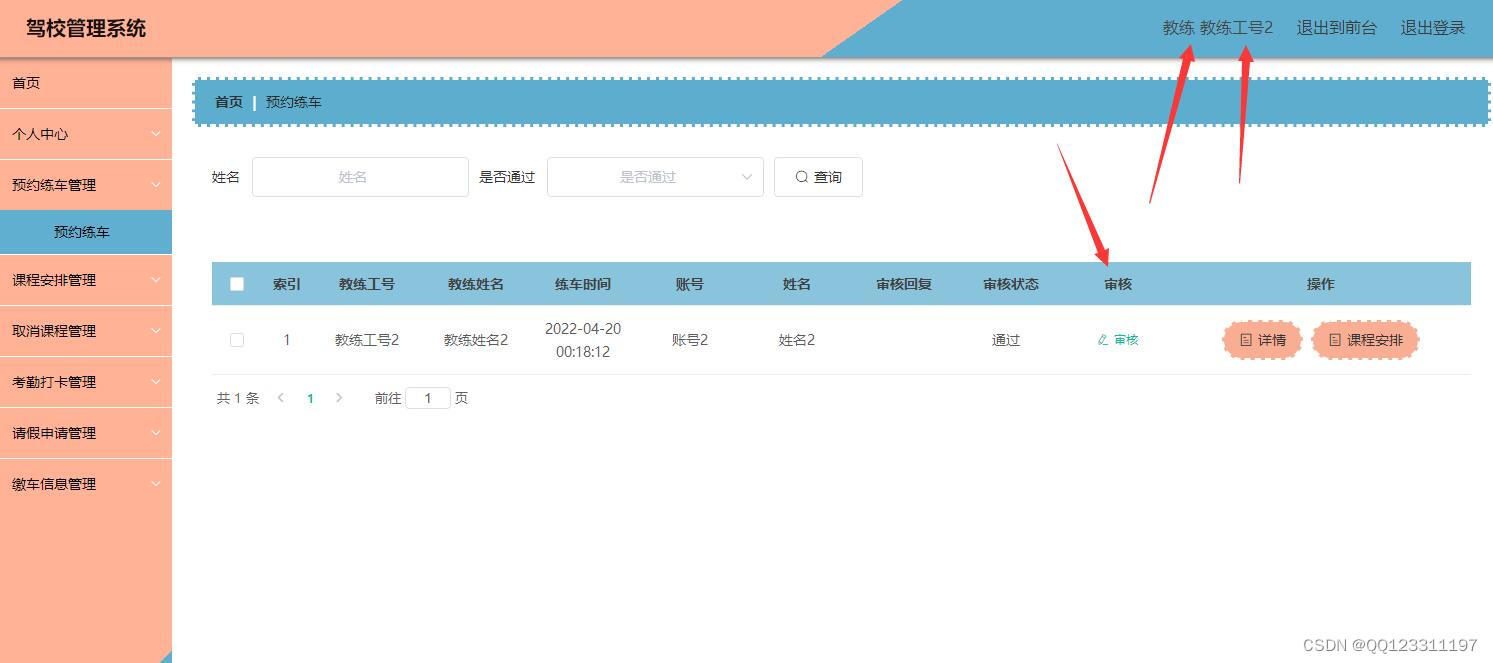Click 教练 教练工号2 in the header
Image resolution: width=1493 pixels, height=663 pixels.
[1217, 28]
